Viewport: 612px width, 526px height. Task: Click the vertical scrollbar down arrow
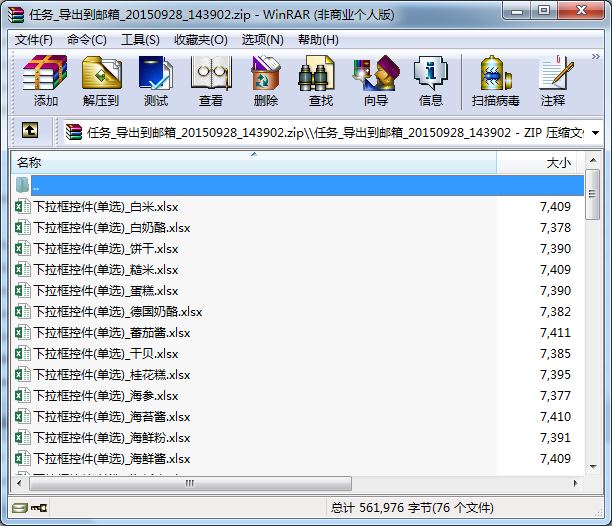click(593, 467)
